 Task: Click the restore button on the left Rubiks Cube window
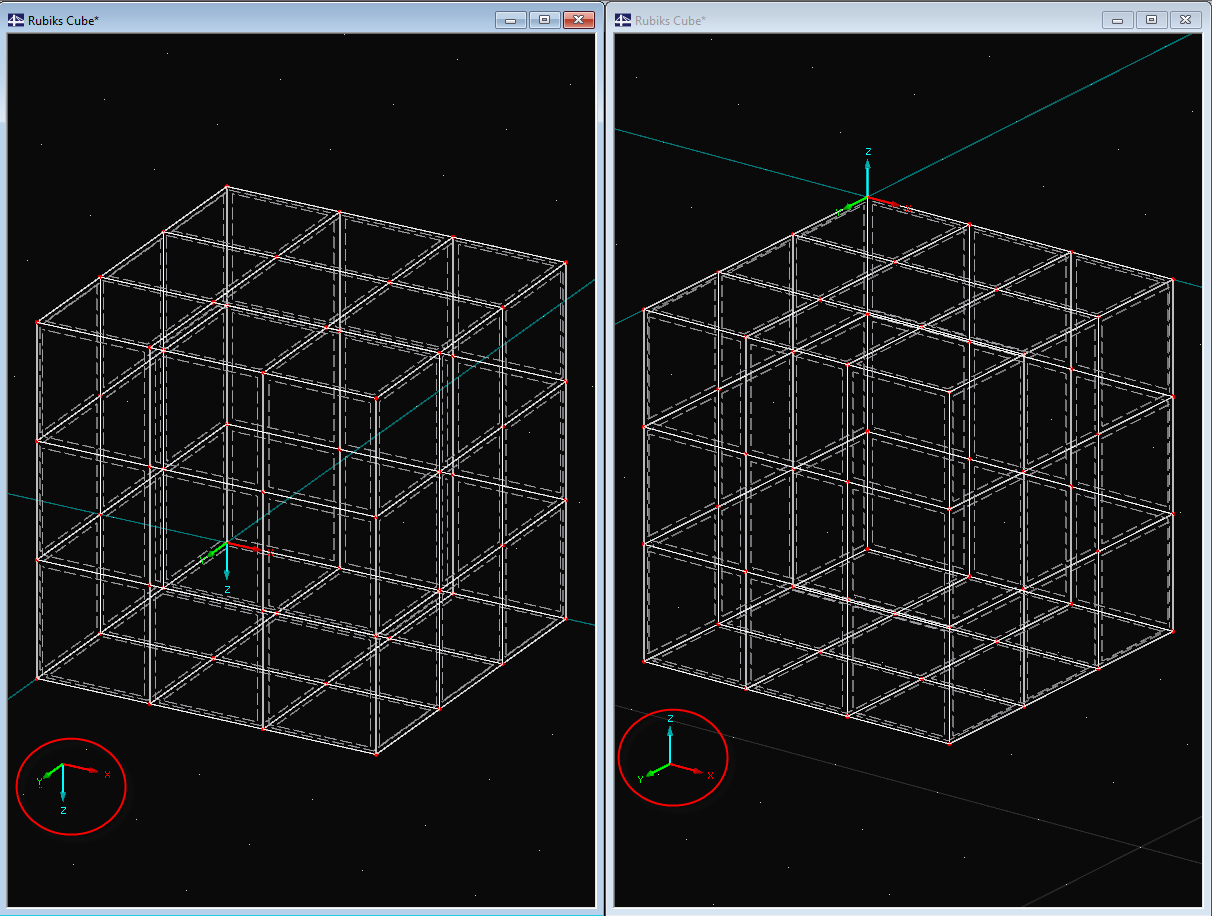click(x=545, y=19)
